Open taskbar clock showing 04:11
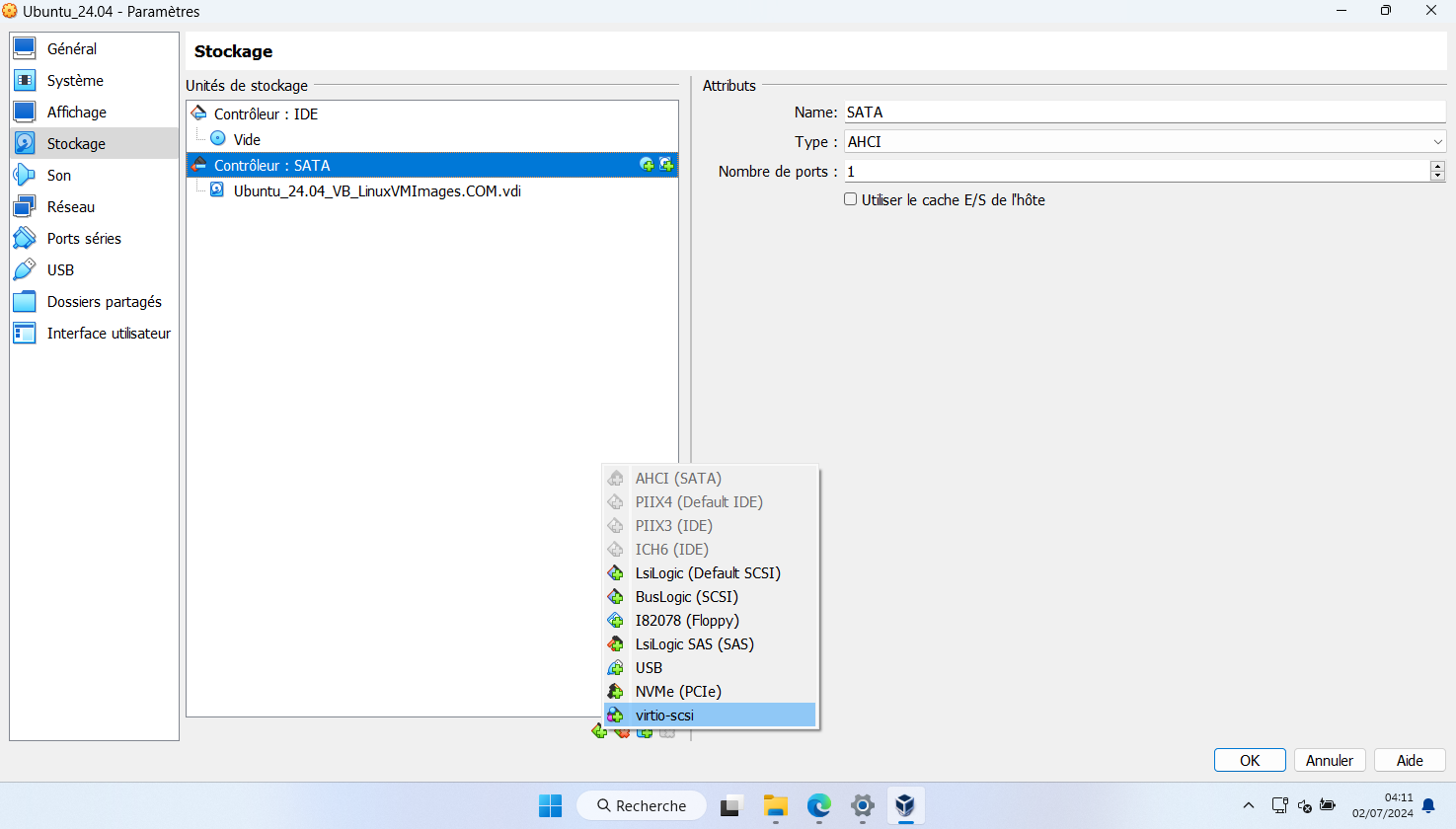 point(1383,805)
